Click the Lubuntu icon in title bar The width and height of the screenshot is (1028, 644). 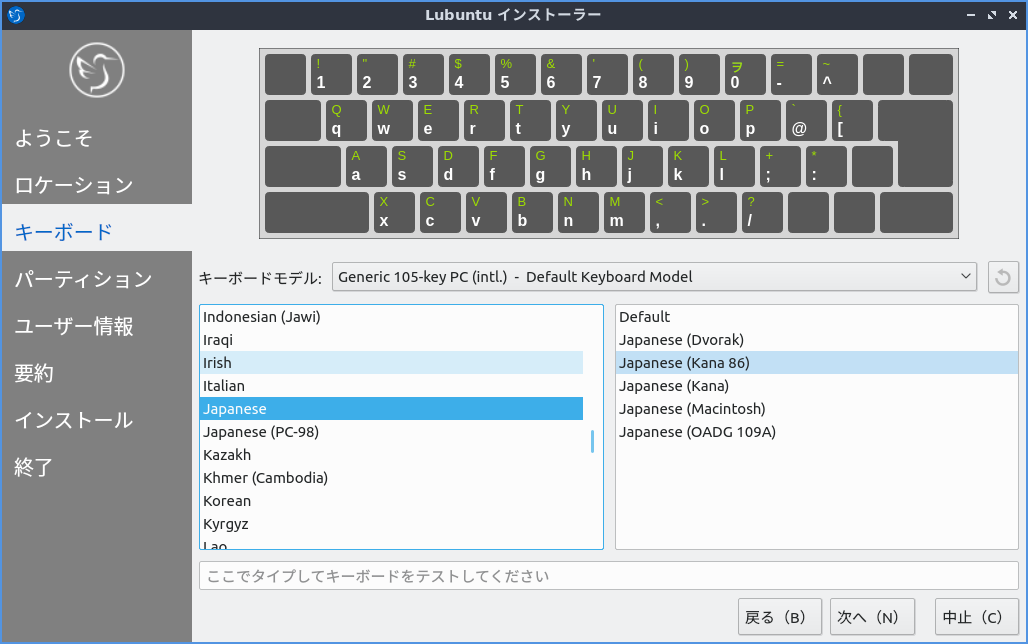[16, 14]
